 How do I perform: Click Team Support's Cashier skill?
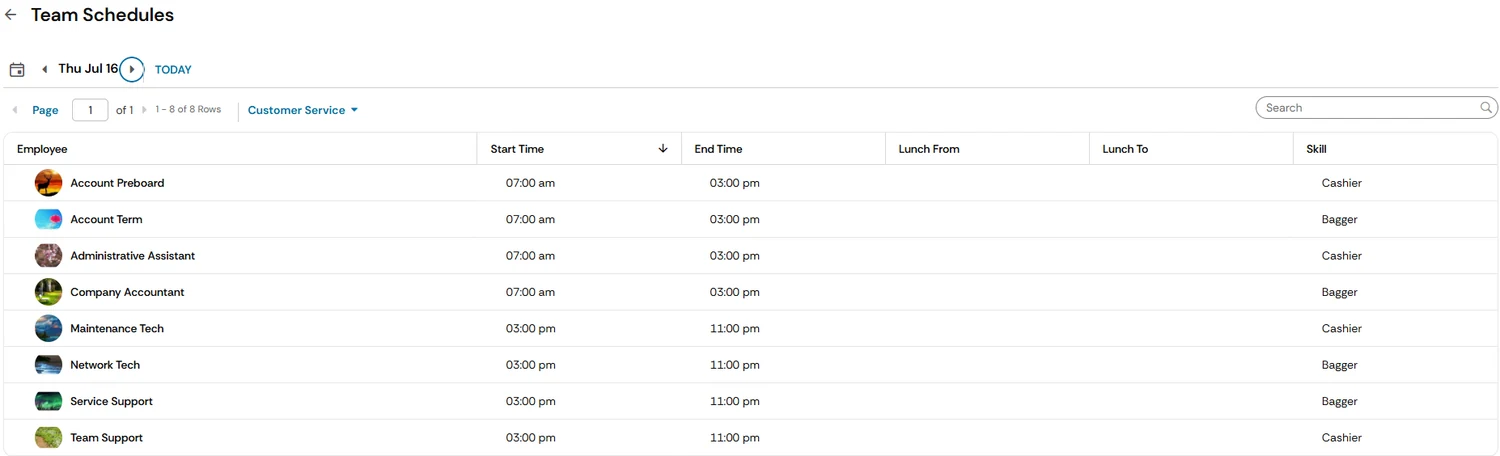[x=1341, y=438]
